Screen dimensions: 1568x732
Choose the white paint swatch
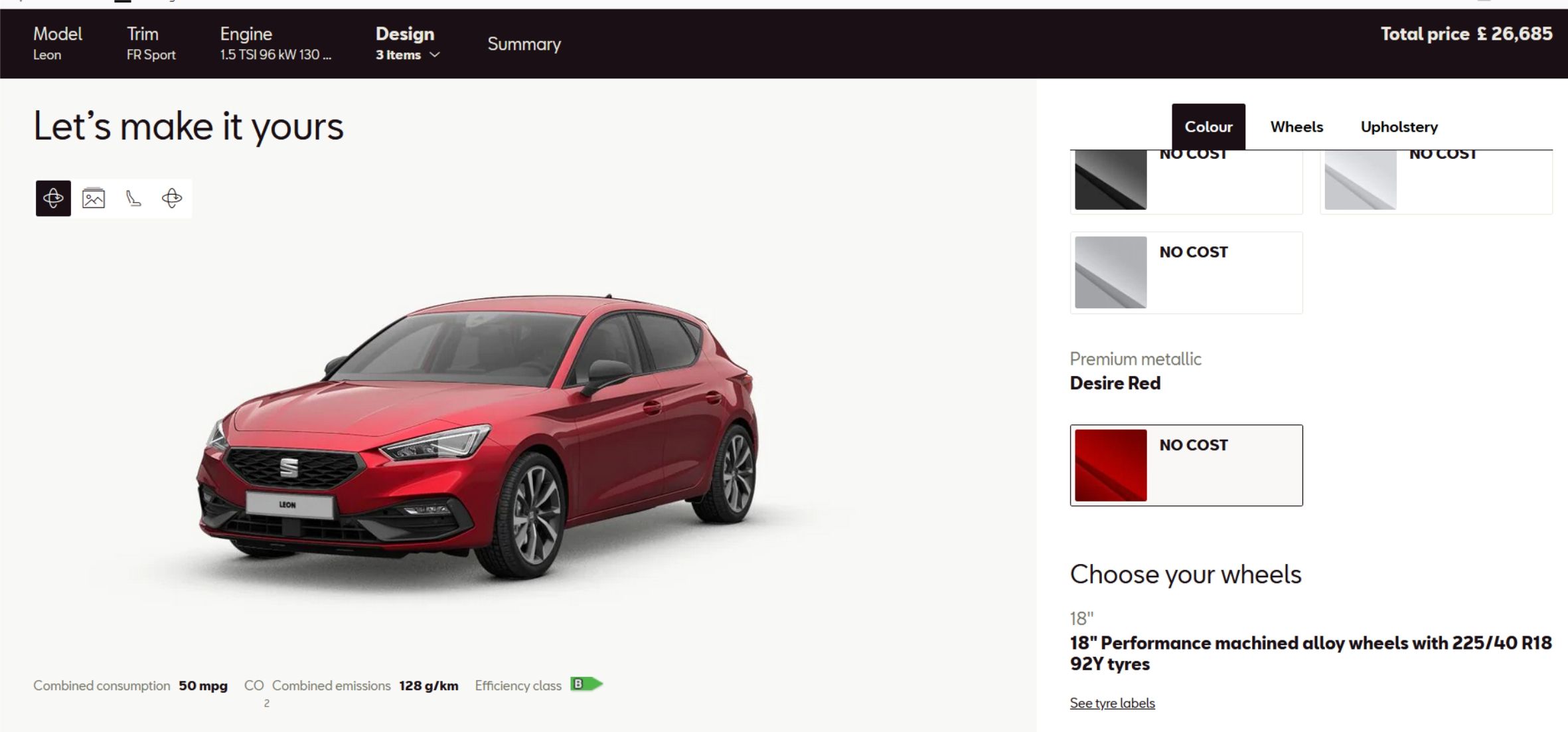pyautogui.click(x=1360, y=179)
